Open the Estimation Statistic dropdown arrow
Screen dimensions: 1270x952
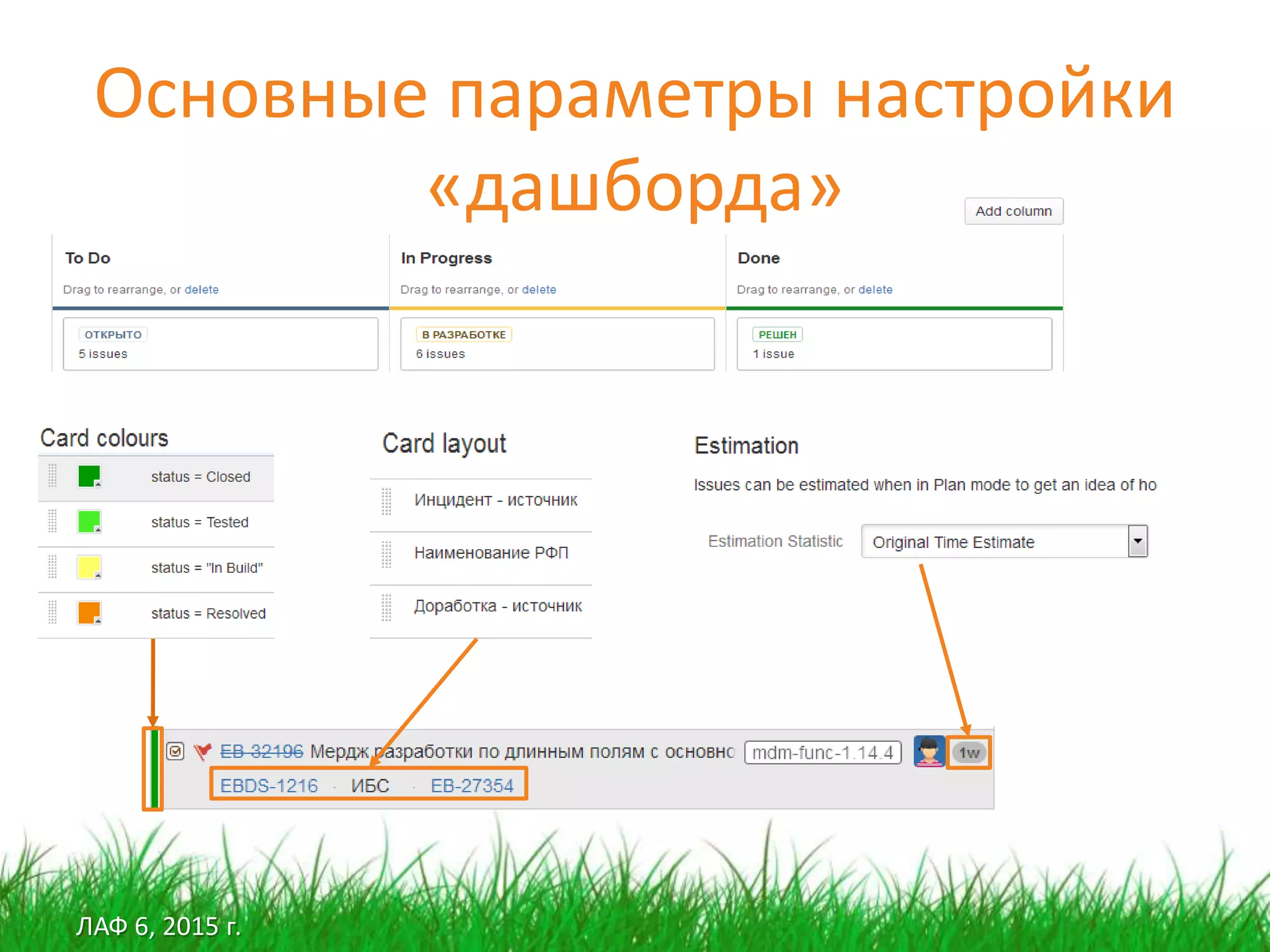[1137, 541]
